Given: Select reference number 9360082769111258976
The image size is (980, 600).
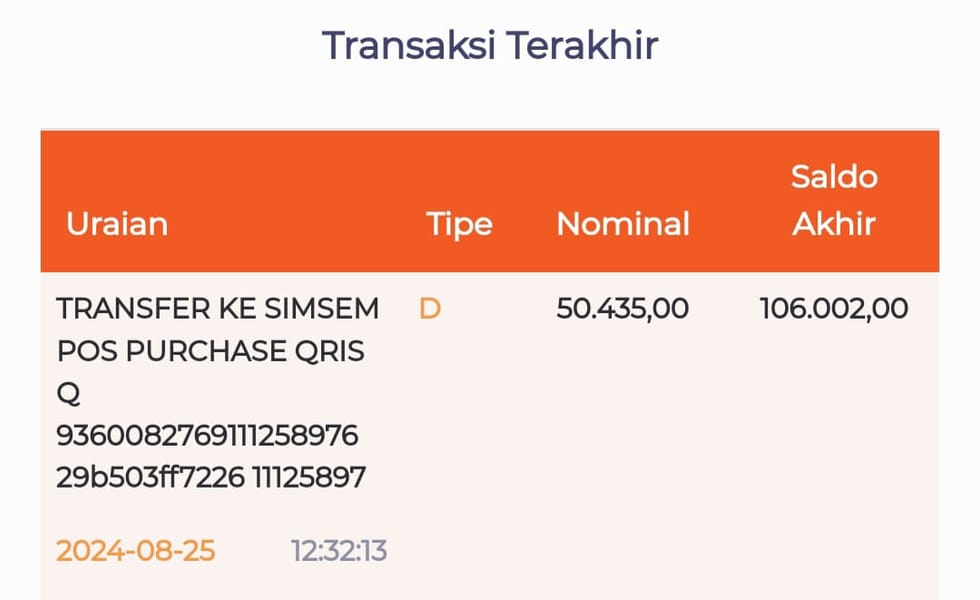Looking at the screenshot, I should tap(207, 436).
